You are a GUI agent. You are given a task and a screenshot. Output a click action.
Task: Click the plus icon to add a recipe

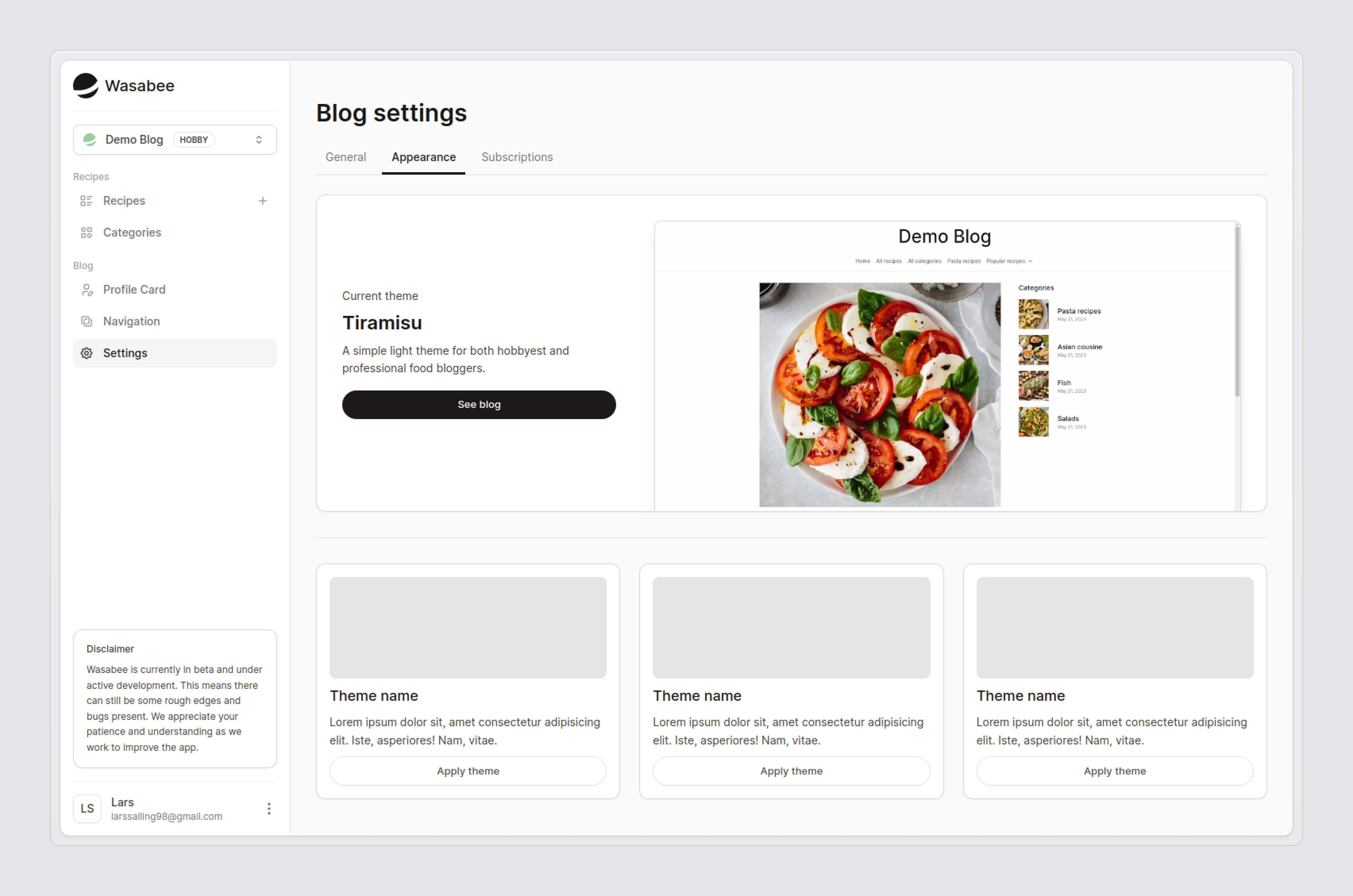pos(263,201)
